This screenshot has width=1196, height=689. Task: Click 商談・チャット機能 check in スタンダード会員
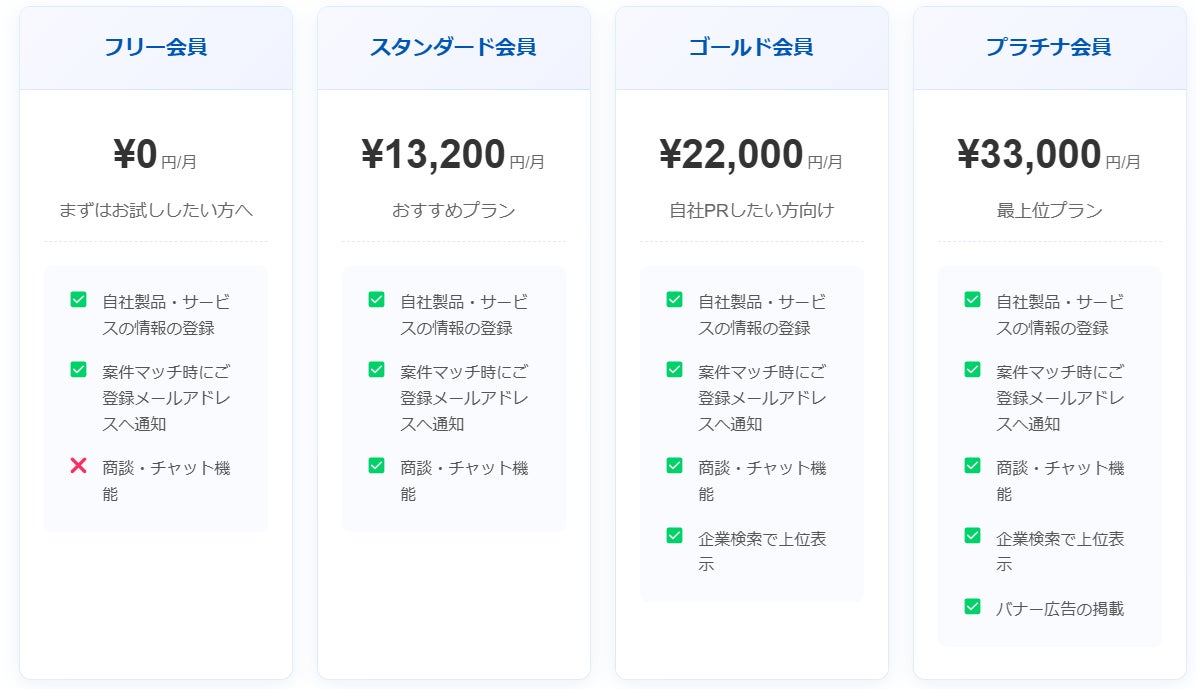(x=376, y=465)
